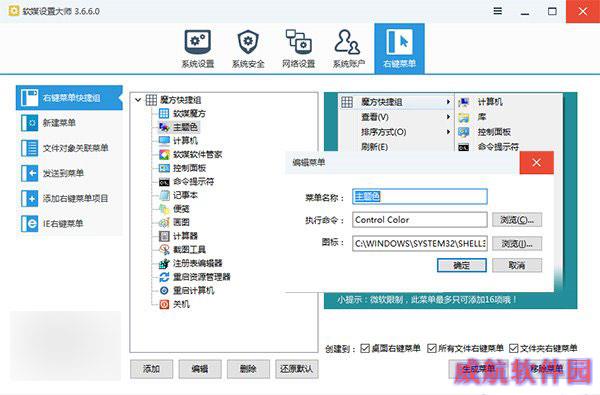The image size is (600, 395).
Task: Select 注册表编辑器 text in the tree
Action: (x=197, y=263)
